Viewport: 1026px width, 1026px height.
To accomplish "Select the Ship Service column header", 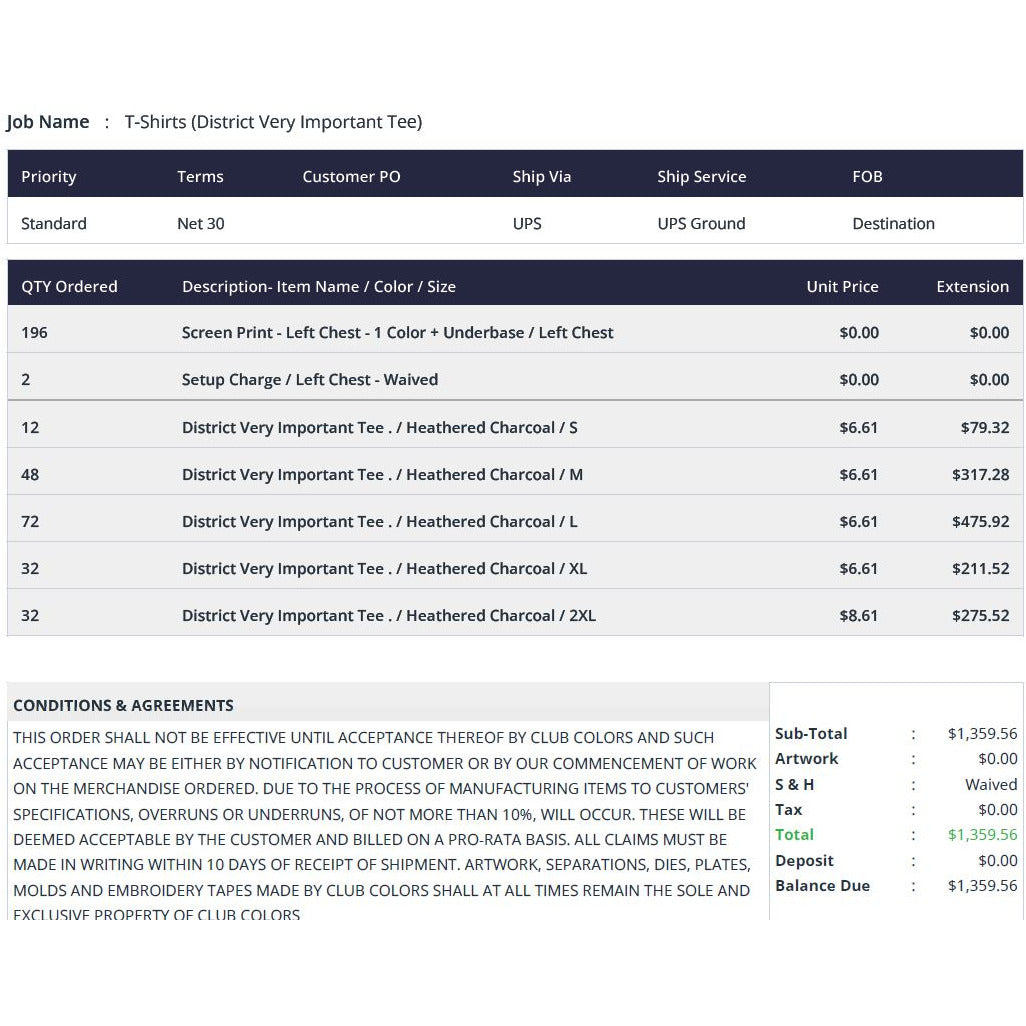I will [x=701, y=177].
